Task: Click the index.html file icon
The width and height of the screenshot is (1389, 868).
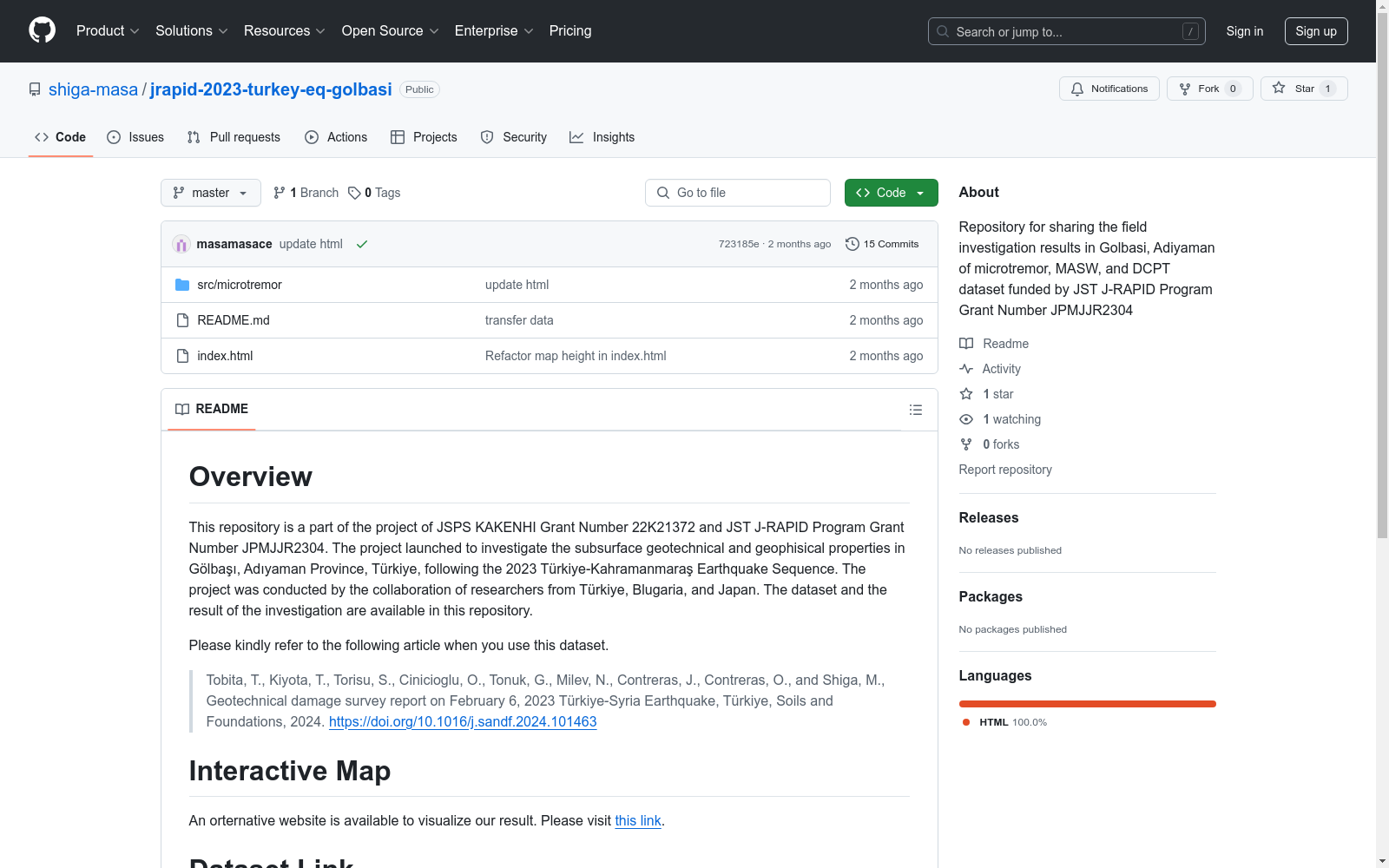Action: pyautogui.click(x=182, y=356)
